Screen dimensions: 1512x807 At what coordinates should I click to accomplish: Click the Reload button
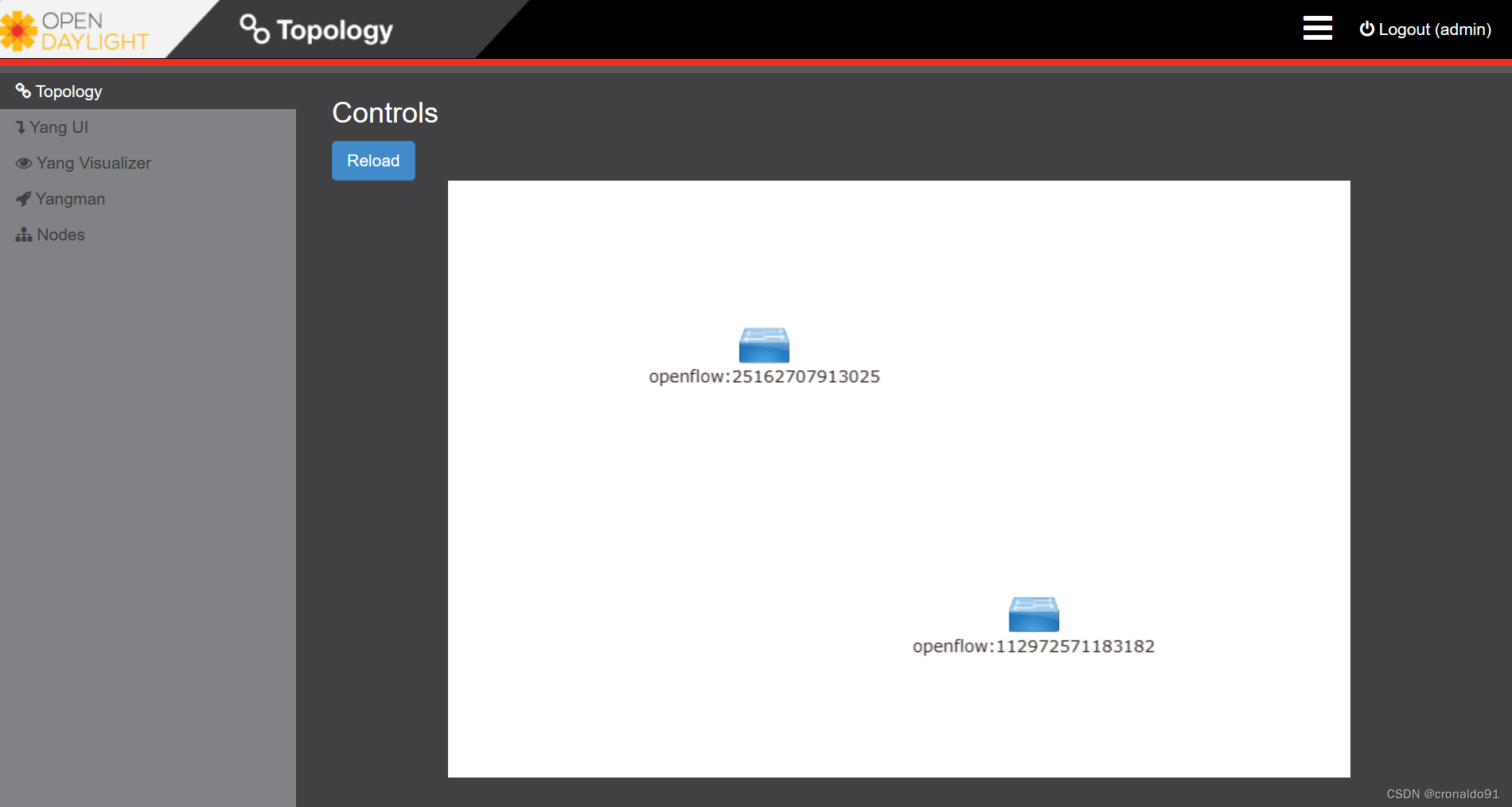[373, 161]
